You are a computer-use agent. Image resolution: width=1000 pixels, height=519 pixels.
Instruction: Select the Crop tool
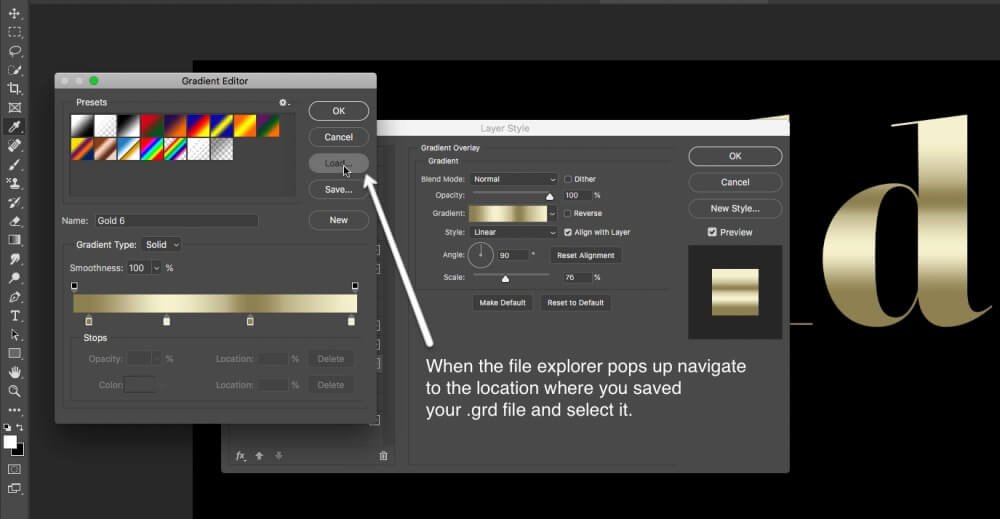(x=15, y=88)
